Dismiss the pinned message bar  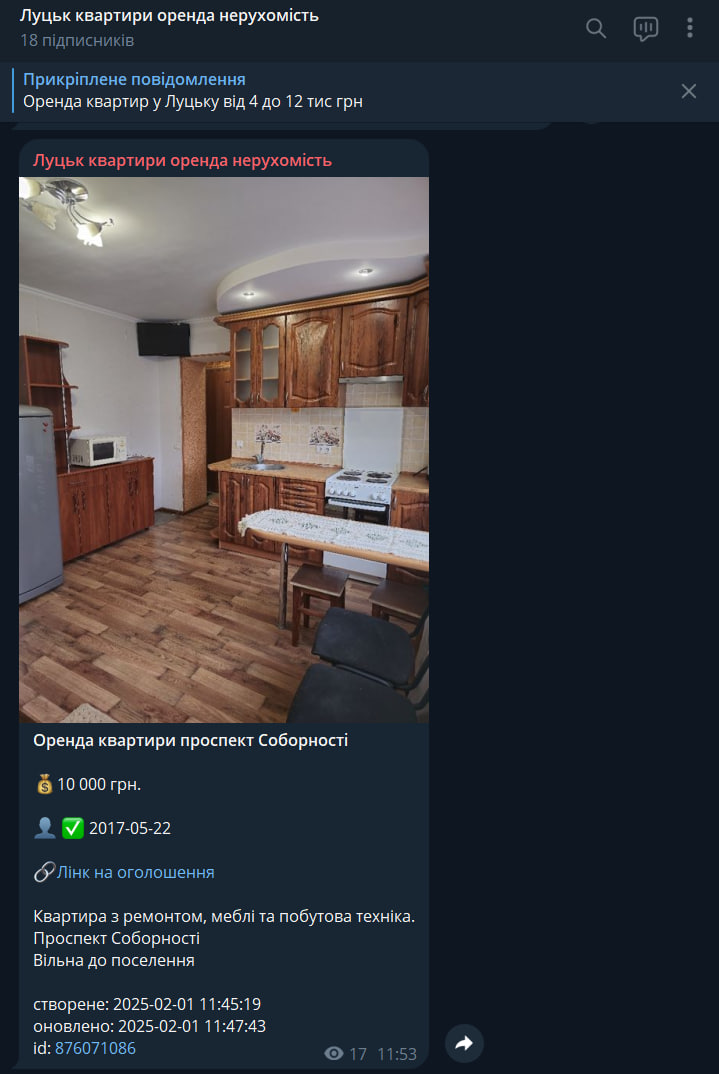(x=688, y=91)
